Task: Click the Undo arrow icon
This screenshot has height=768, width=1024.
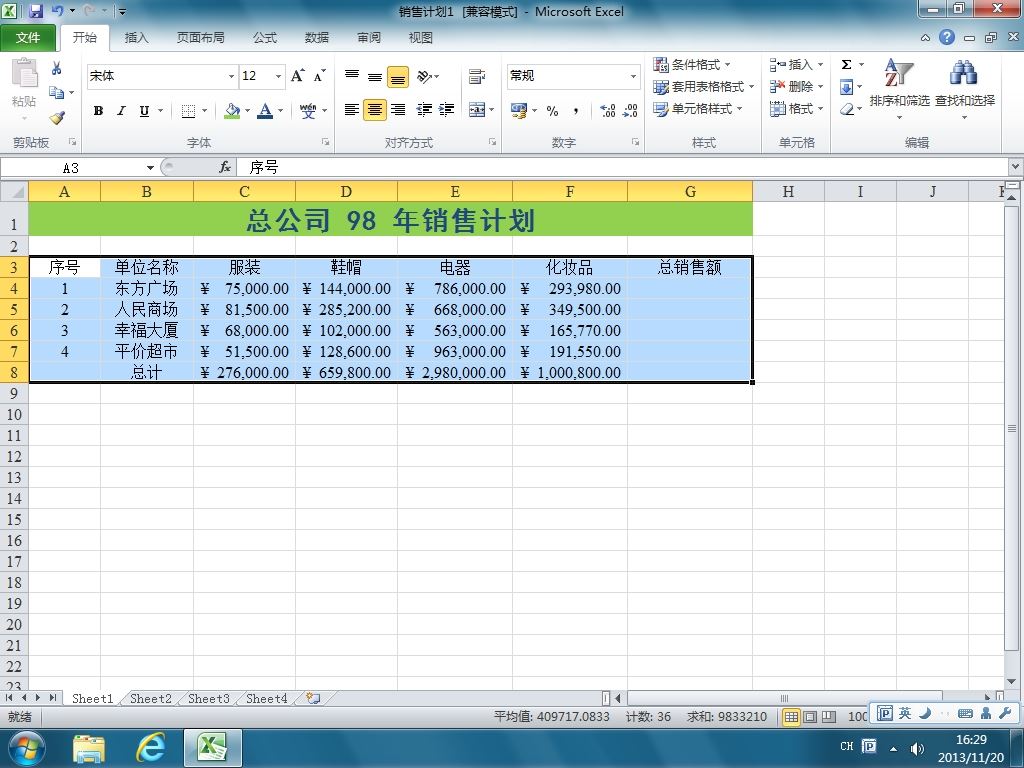Action: click(x=57, y=11)
